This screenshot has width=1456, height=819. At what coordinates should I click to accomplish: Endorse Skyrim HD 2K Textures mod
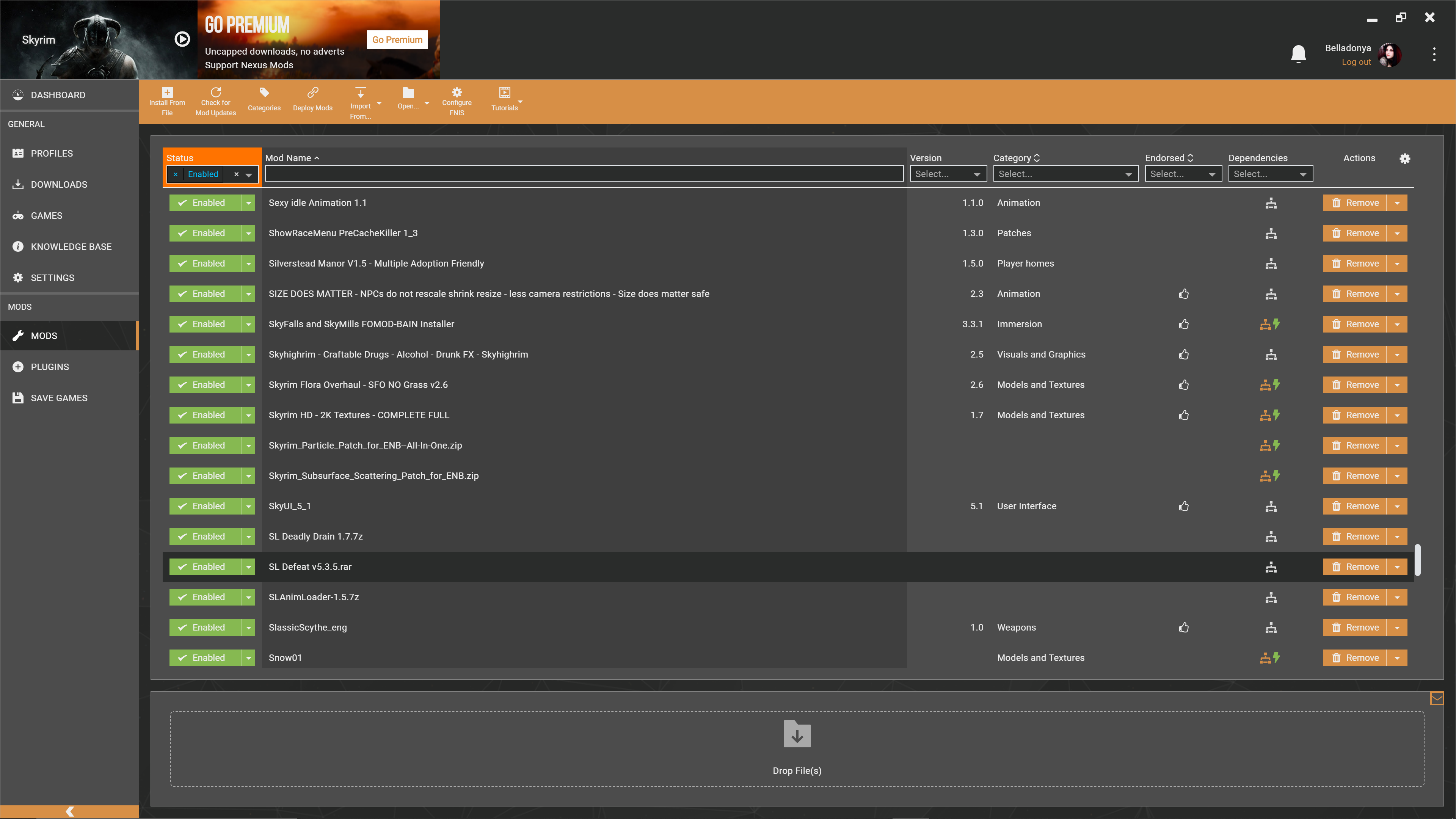(x=1183, y=415)
